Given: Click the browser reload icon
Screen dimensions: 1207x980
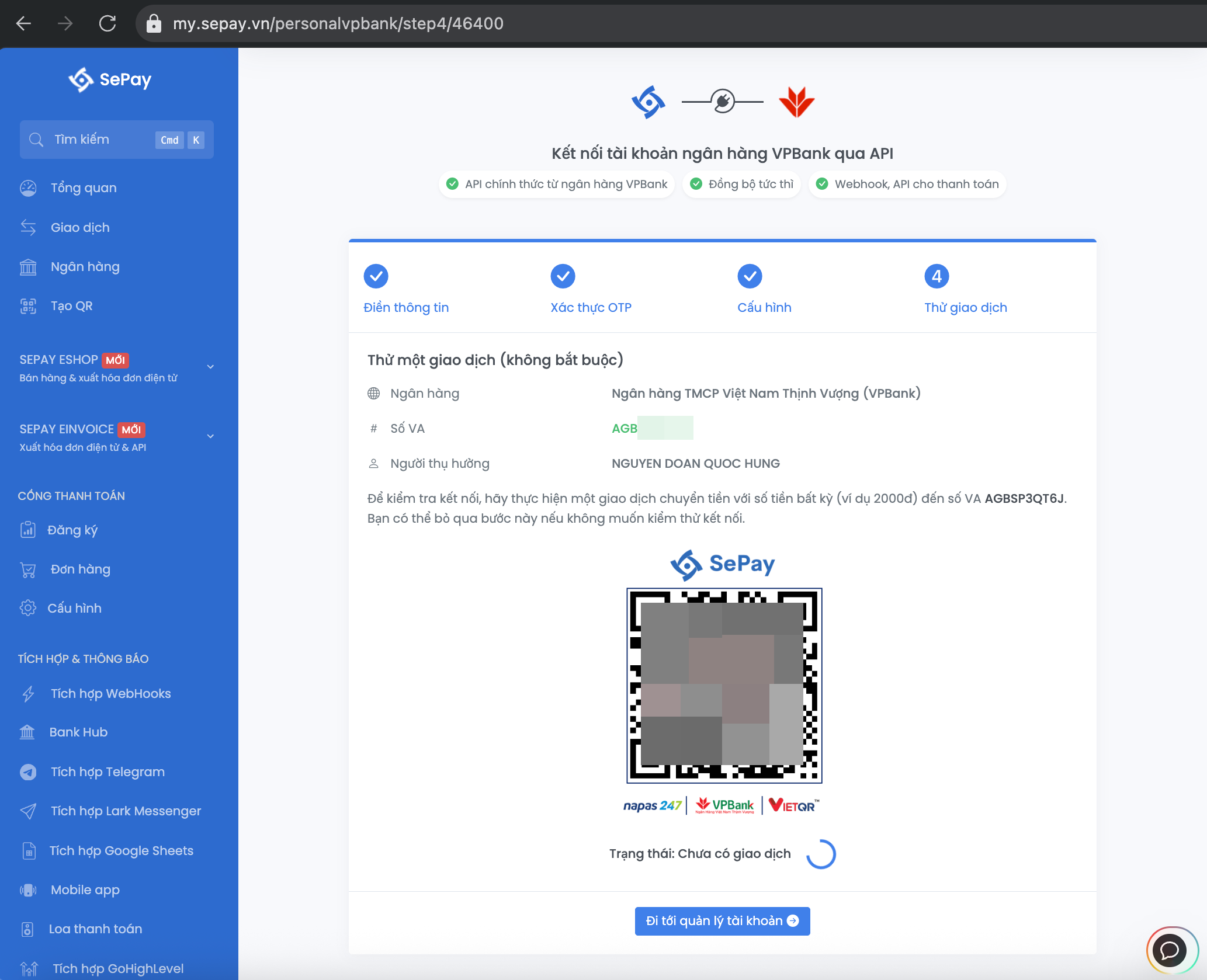Looking at the screenshot, I should tap(107, 23).
